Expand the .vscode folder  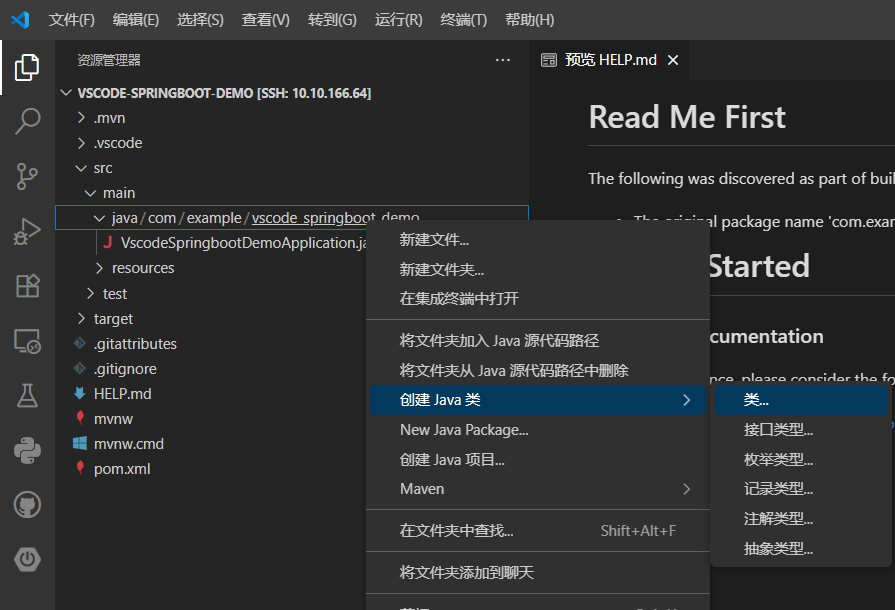click(81, 143)
